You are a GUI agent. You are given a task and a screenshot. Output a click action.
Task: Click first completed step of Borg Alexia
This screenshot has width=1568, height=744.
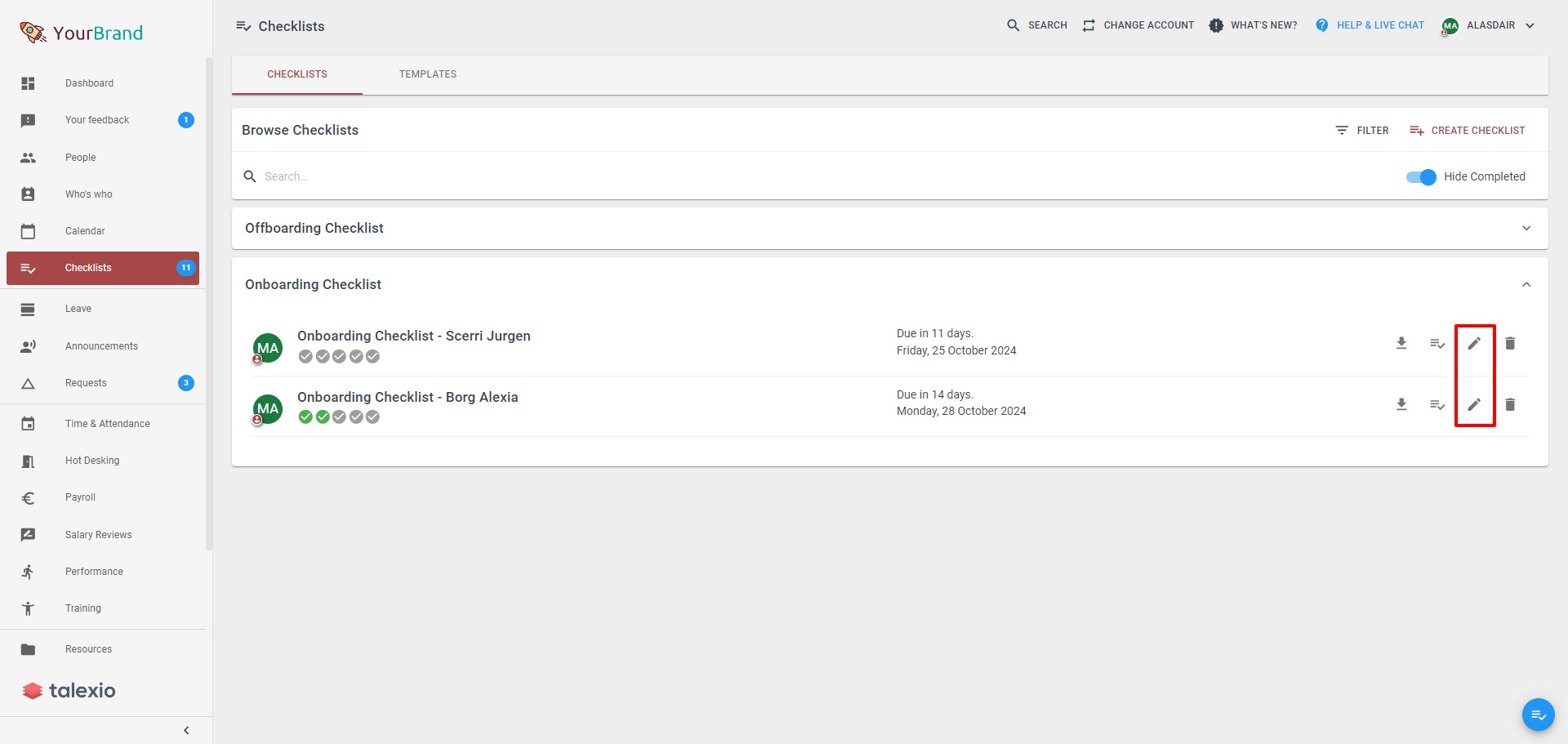pyautogui.click(x=305, y=417)
